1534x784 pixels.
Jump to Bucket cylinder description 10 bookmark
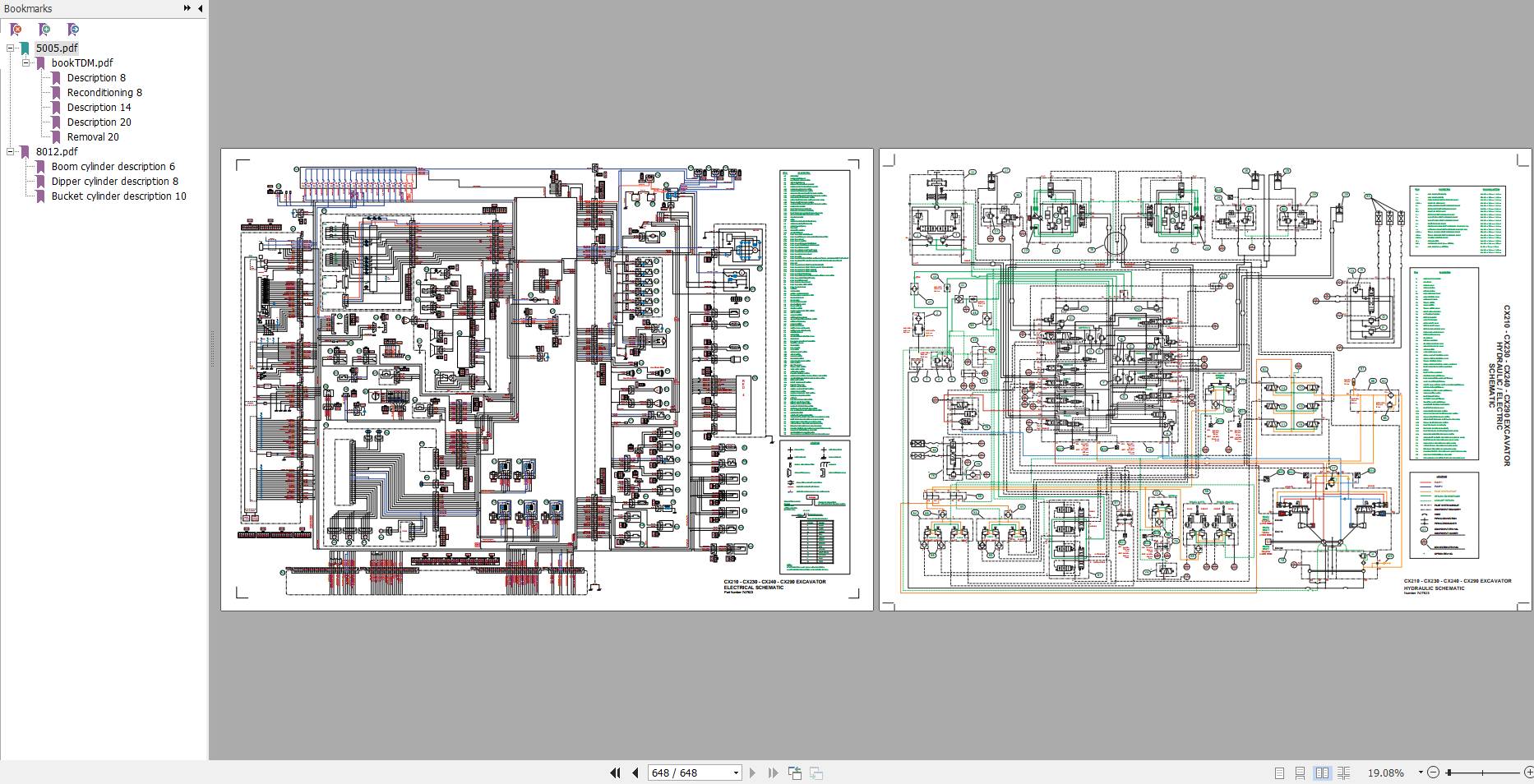[x=118, y=196]
